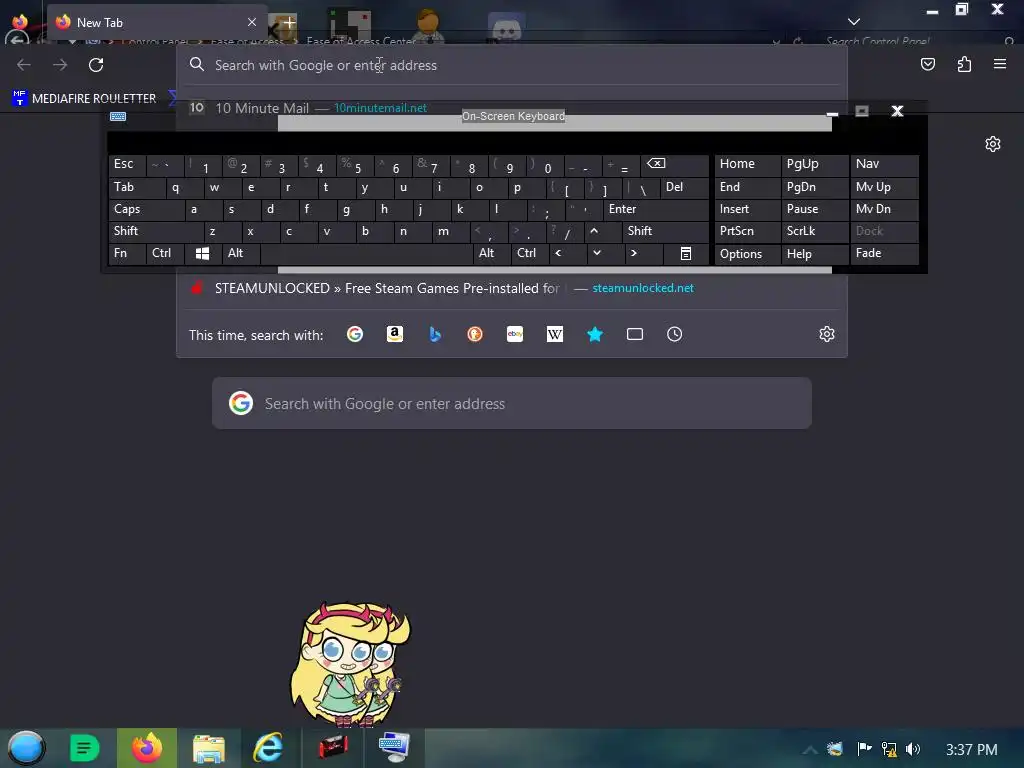Reload the page in Firefox
Viewport: 1024px width, 768px height.
tap(96, 65)
